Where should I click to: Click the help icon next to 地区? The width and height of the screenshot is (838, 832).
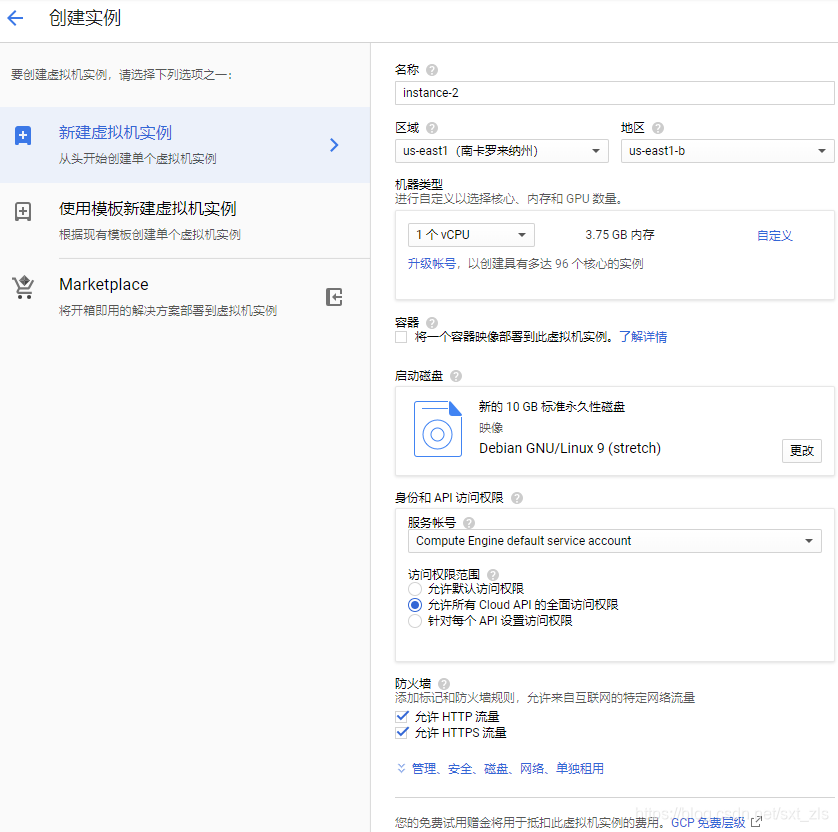658,128
